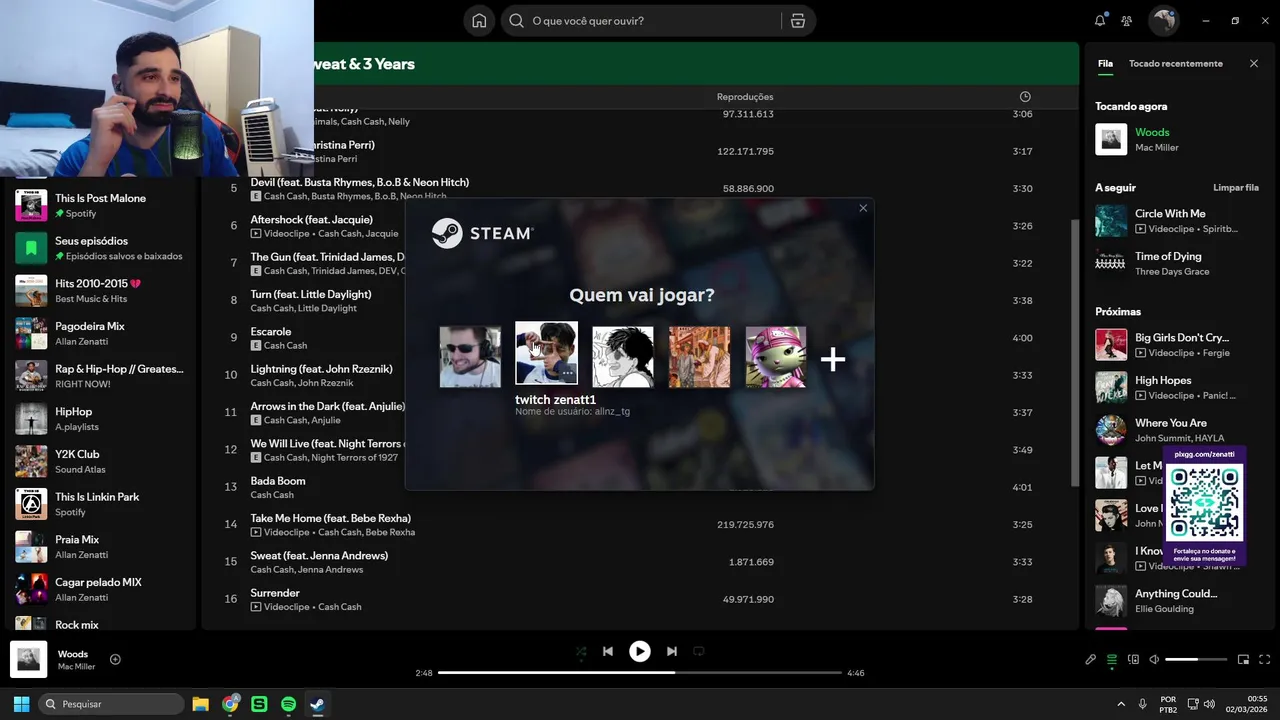Expand the system tray hidden icons

(1120, 704)
